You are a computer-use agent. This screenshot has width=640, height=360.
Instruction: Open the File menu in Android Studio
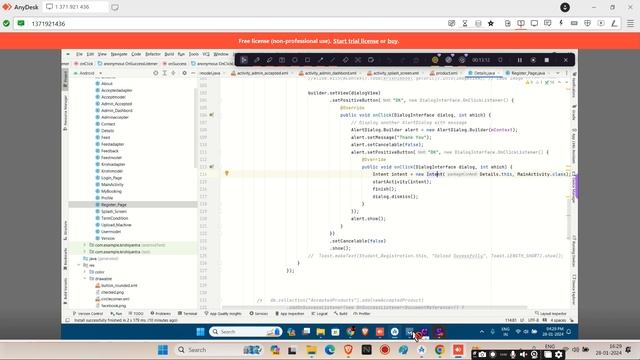(x=79, y=54)
